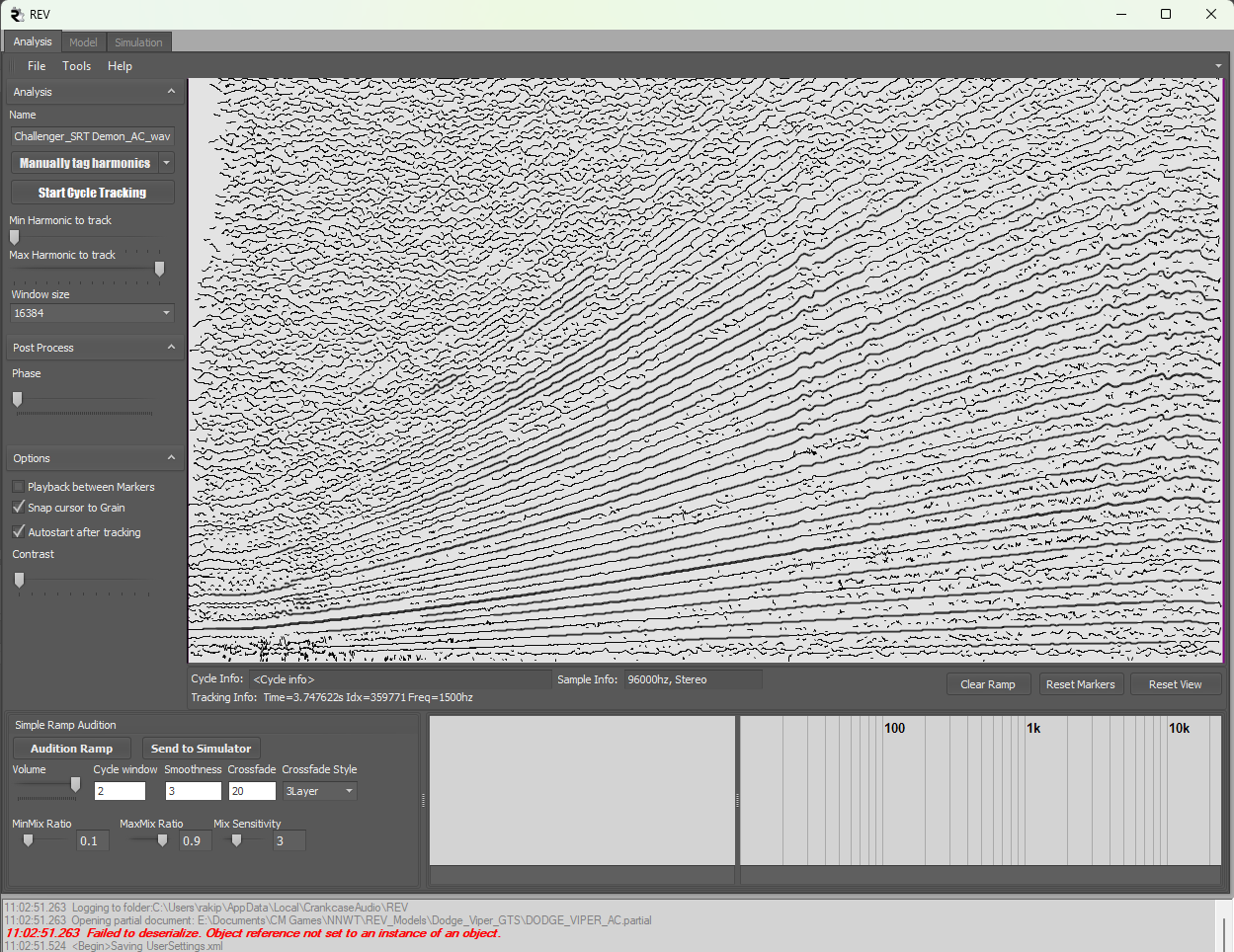Open the Tools menu
Viewport: 1234px width, 952px height.
[76, 66]
